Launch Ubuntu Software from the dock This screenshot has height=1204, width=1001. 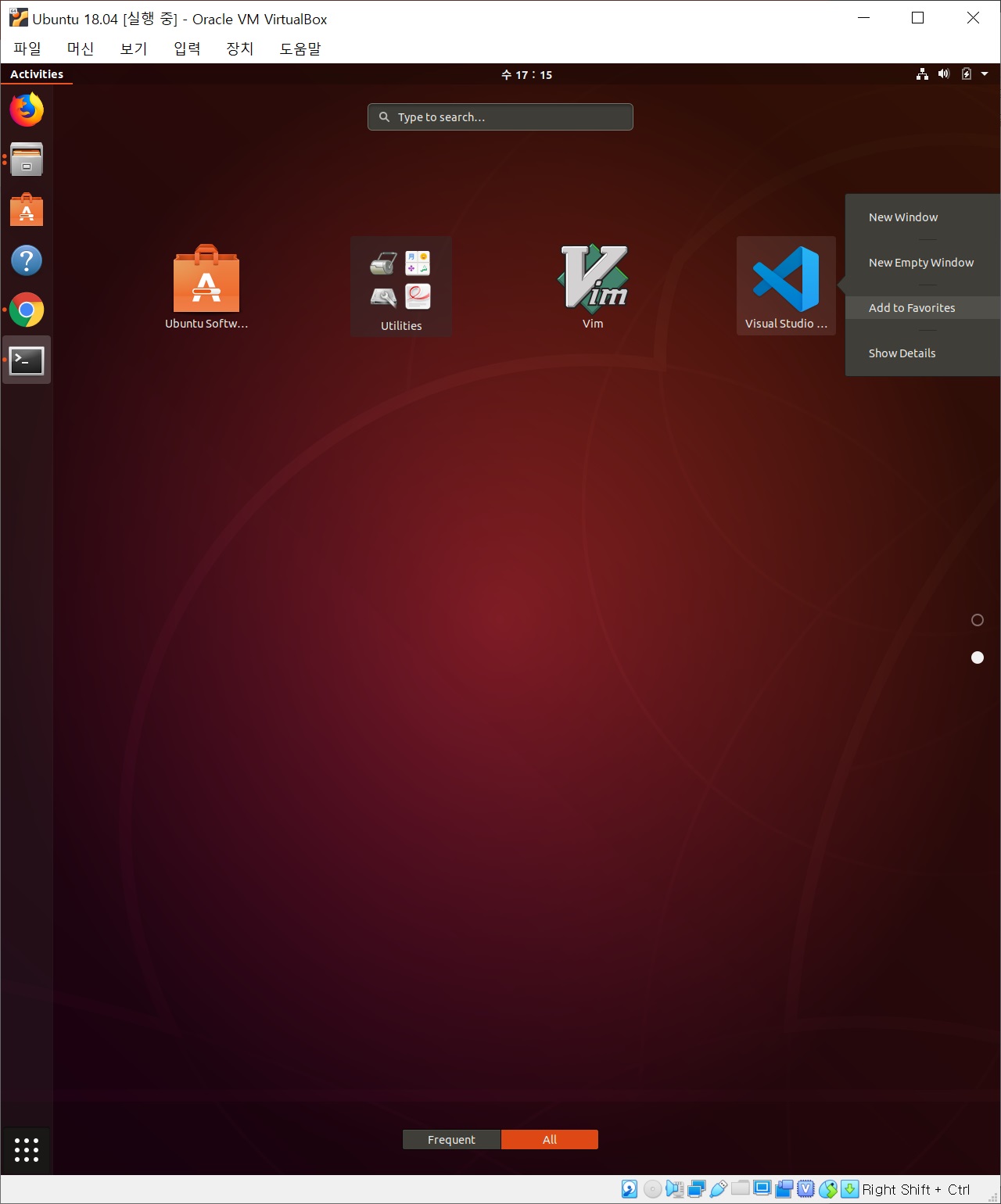tap(27, 210)
